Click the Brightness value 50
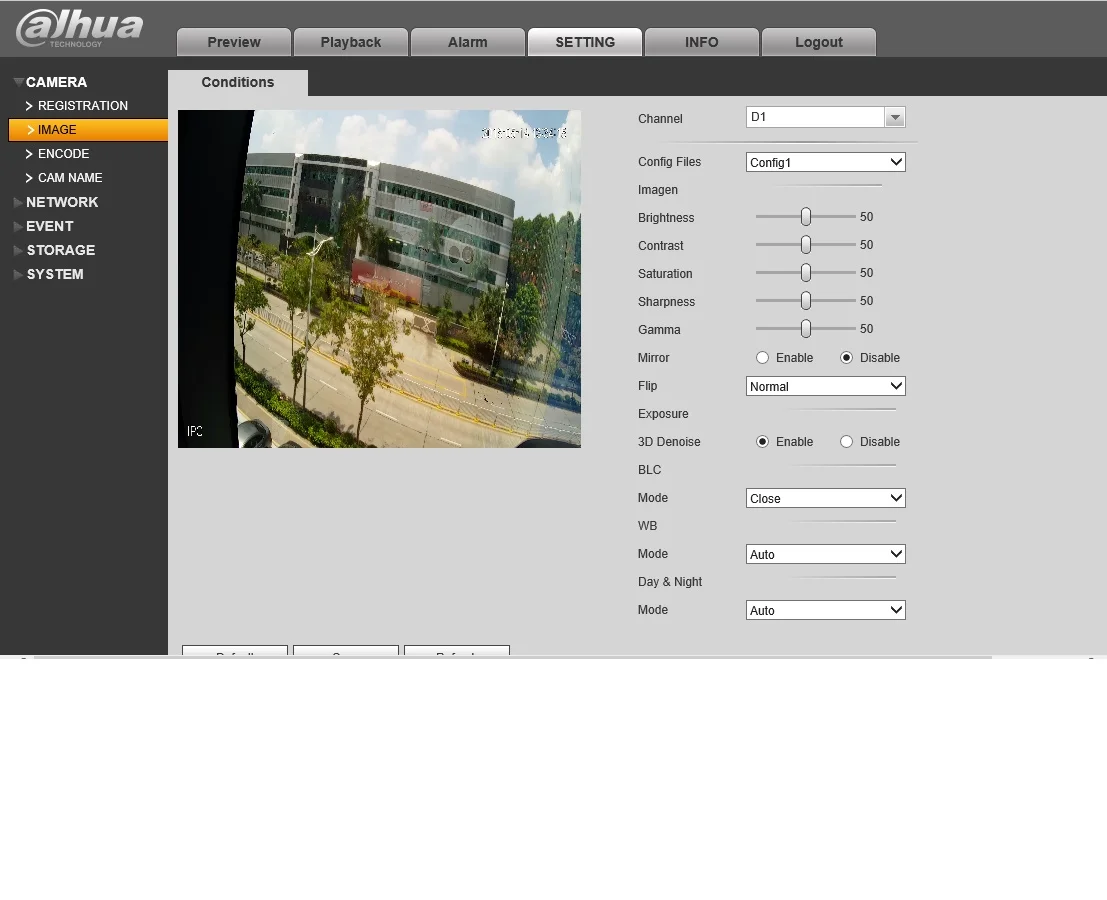This screenshot has height=900, width=1107. [x=866, y=217]
